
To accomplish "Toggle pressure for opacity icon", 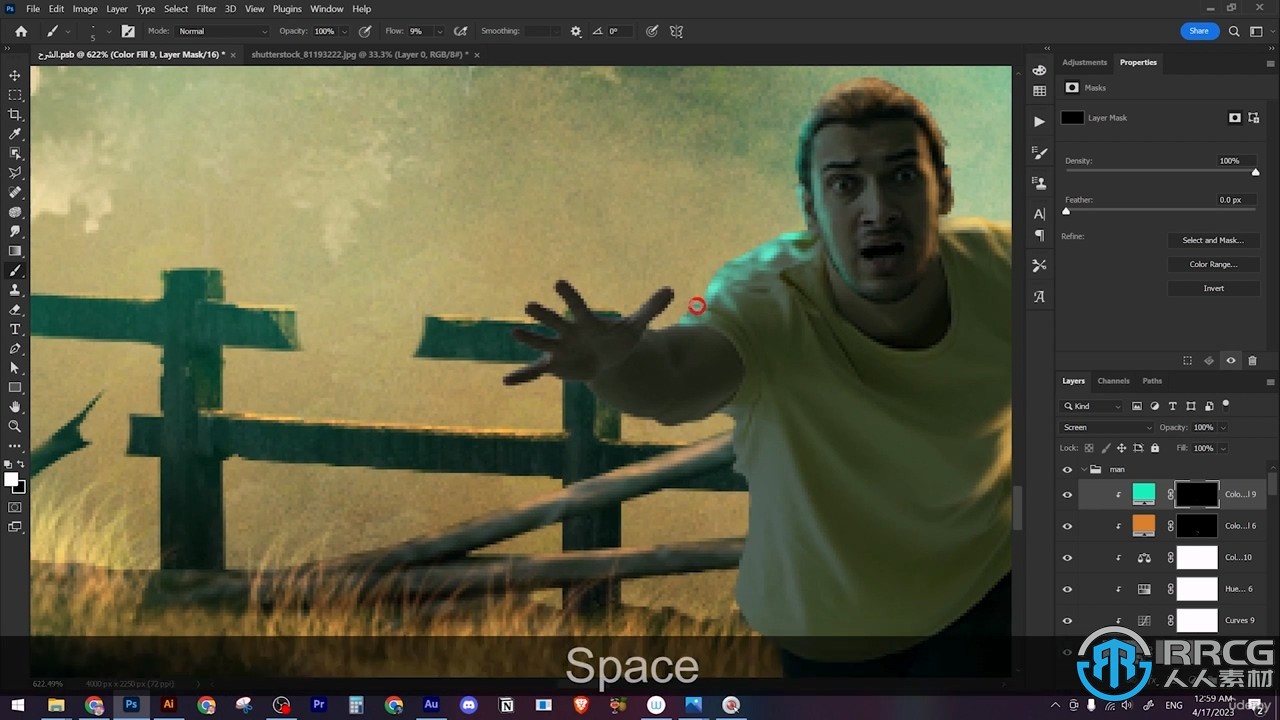I will point(365,31).
